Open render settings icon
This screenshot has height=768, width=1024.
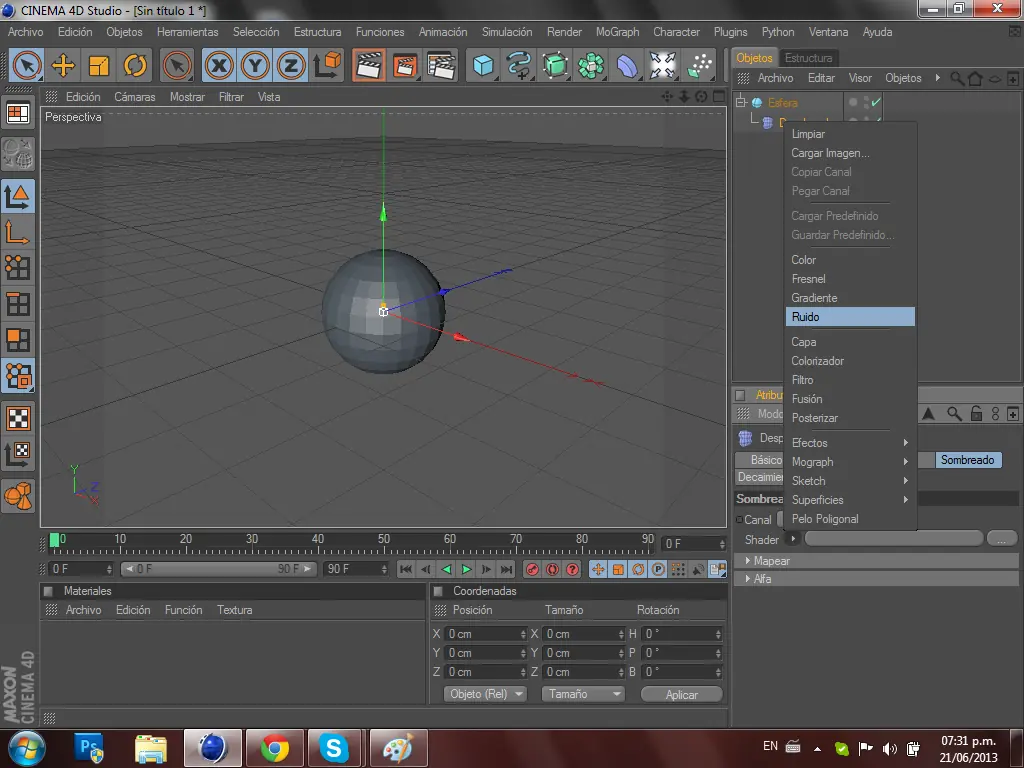[x=441, y=65]
